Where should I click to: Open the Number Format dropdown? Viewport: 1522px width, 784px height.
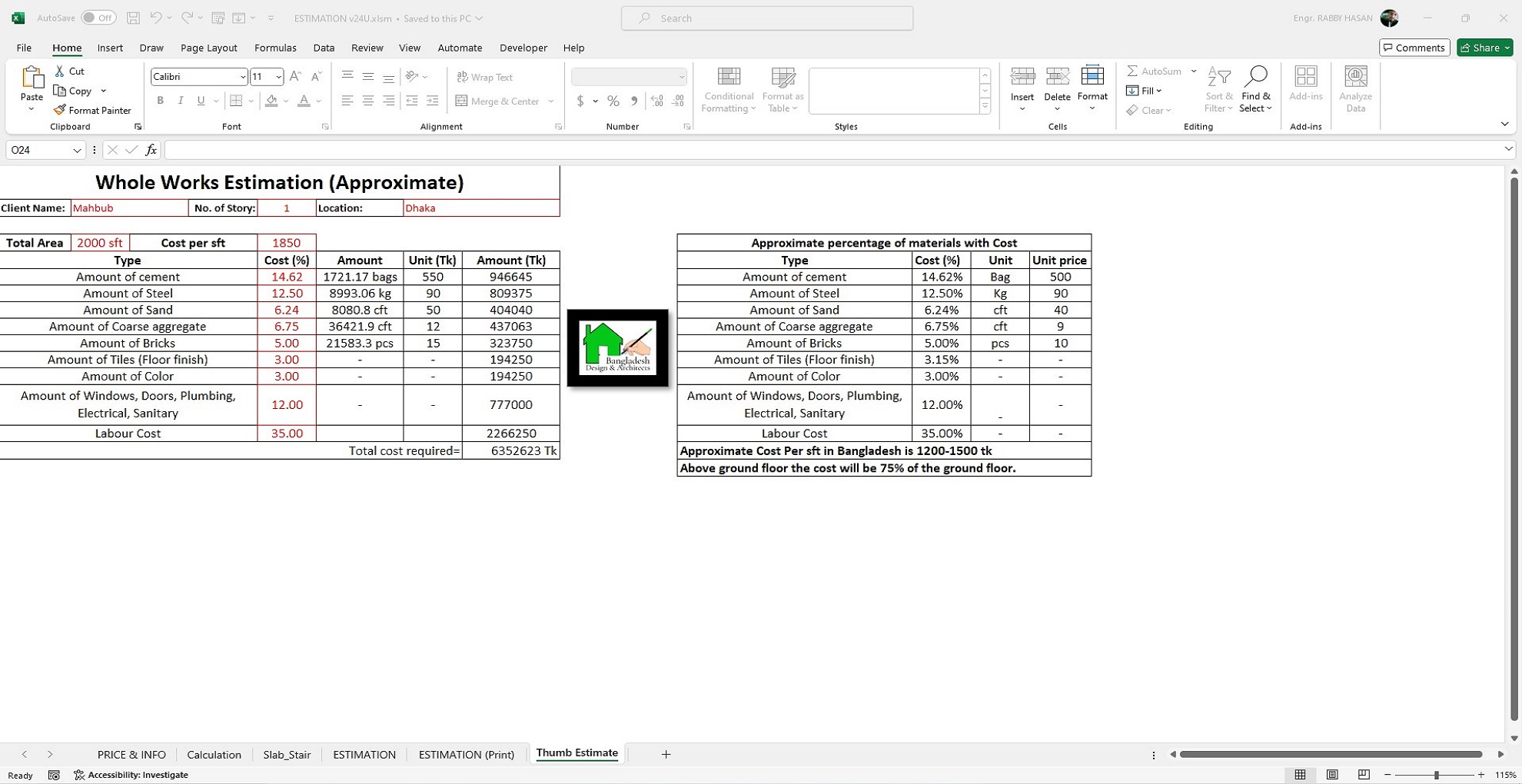coord(681,77)
